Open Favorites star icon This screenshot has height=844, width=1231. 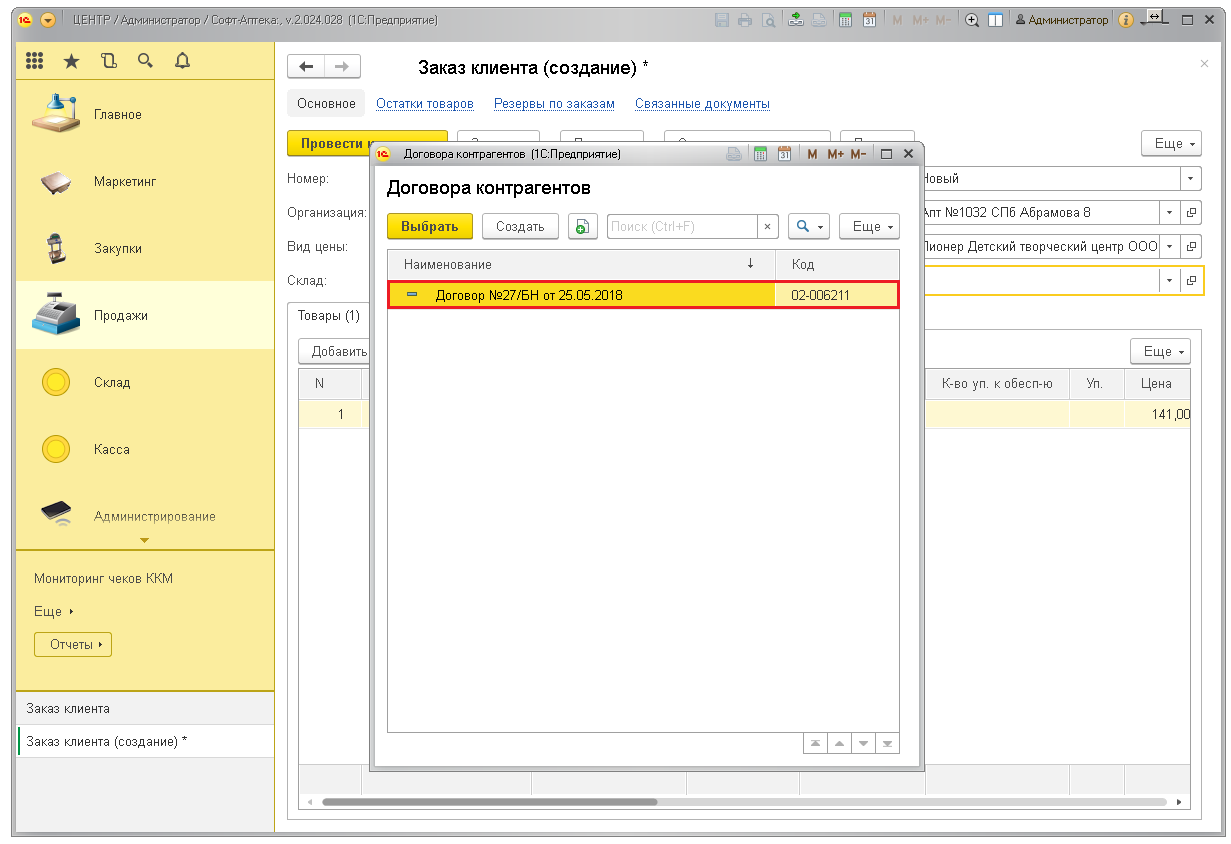point(71,62)
